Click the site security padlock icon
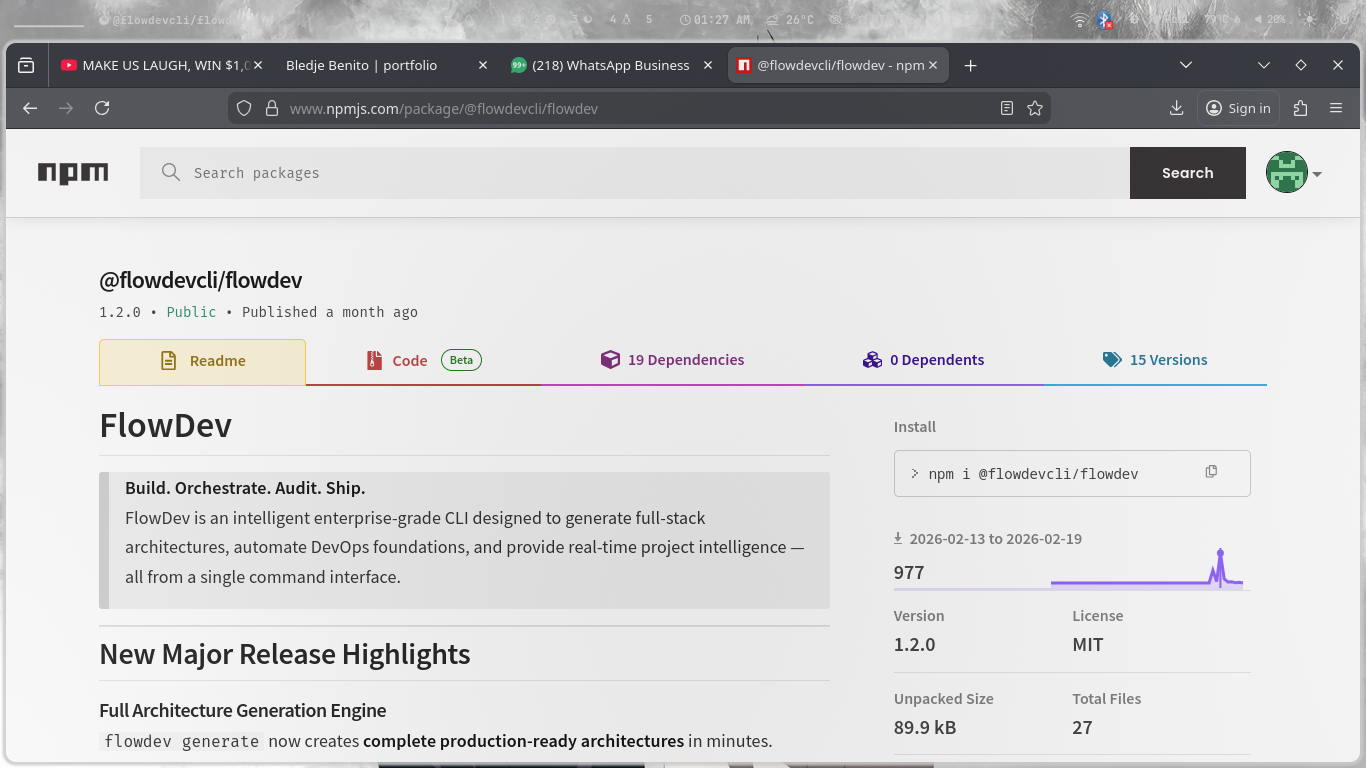 (271, 108)
